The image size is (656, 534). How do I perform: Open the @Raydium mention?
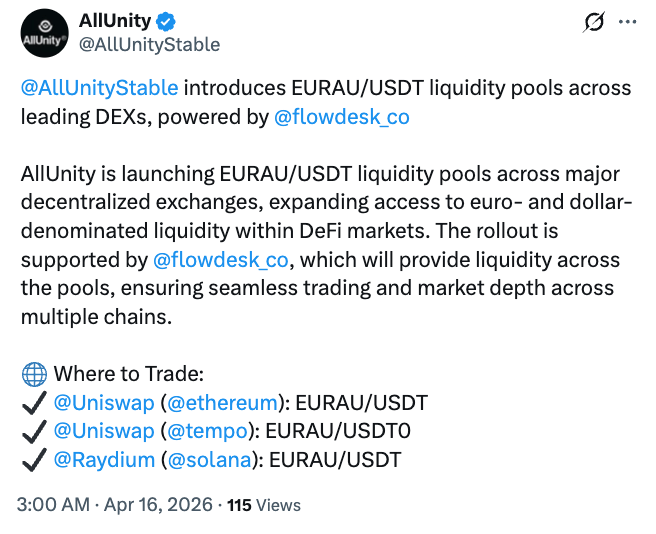[103, 460]
